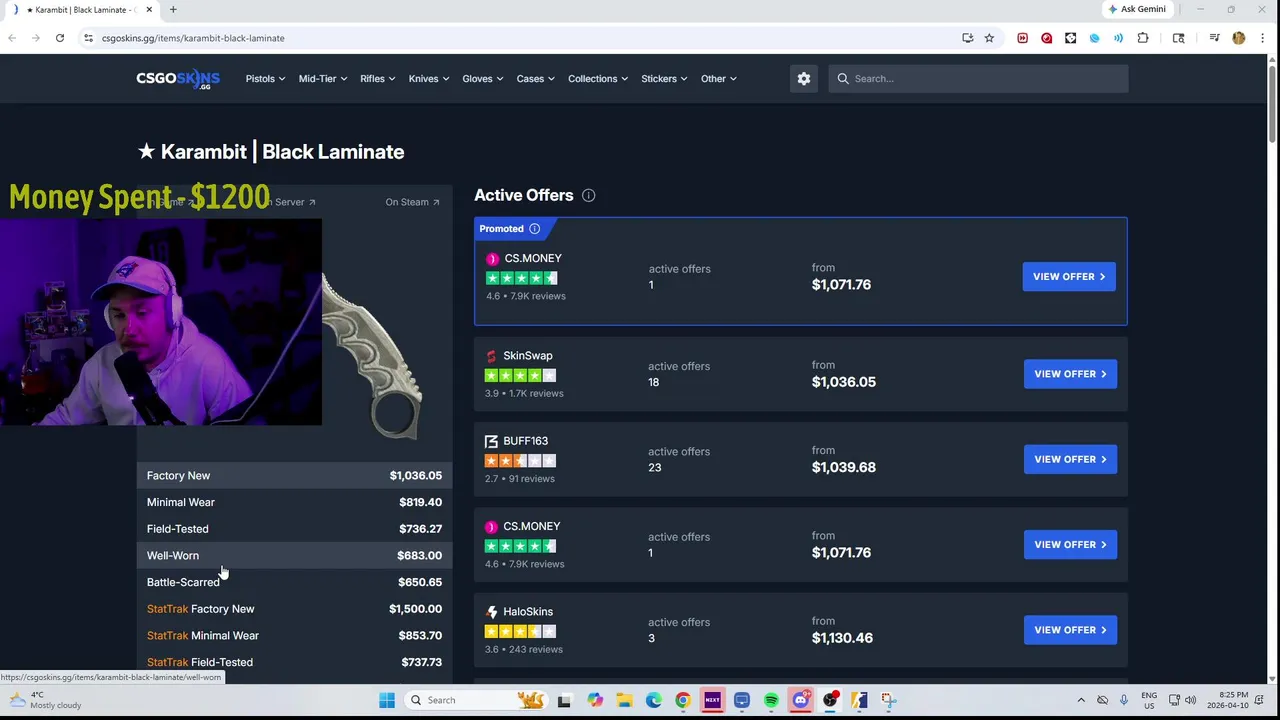This screenshot has width=1280, height=720.
Task: Expand the Cases dropdown menu
Action: (535, 78)
